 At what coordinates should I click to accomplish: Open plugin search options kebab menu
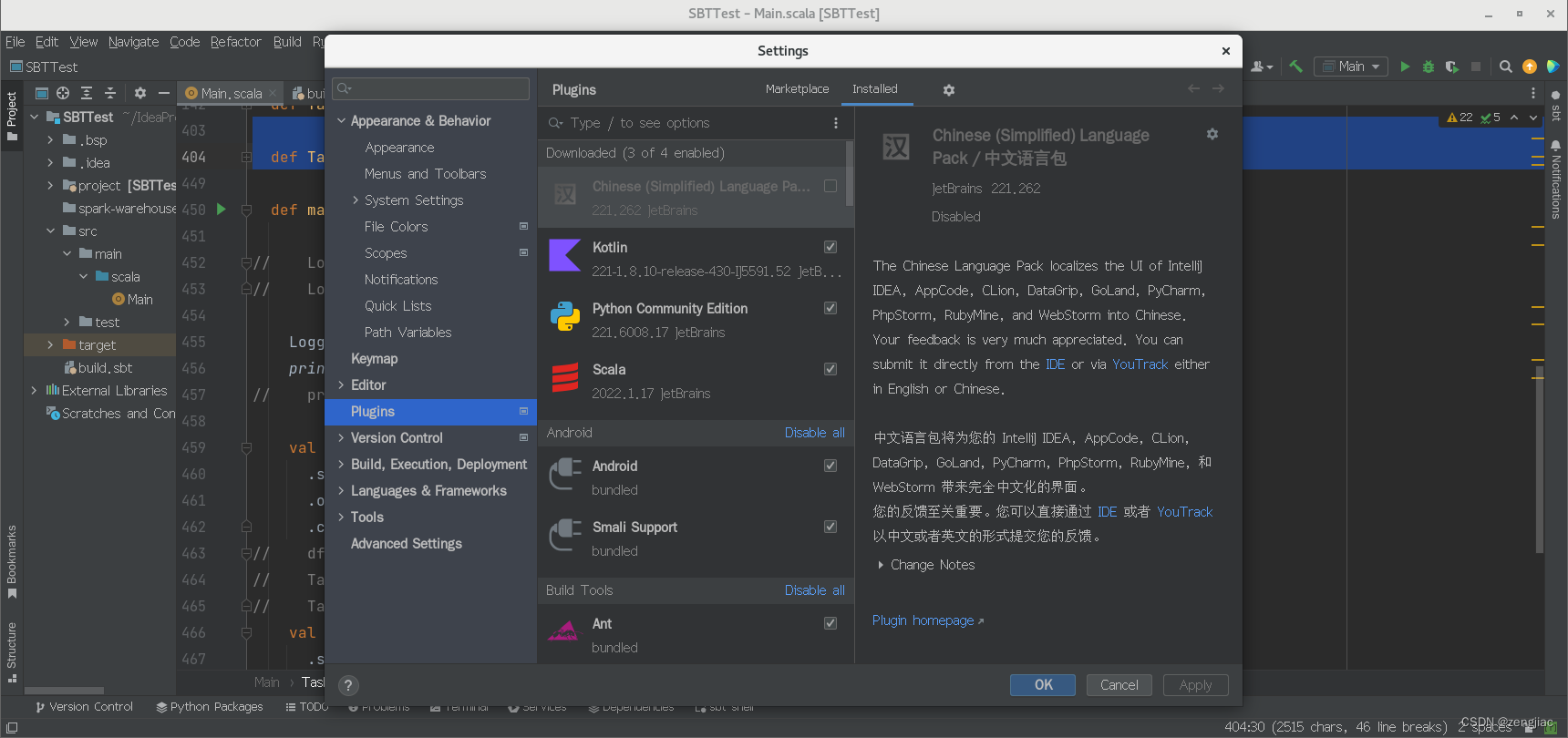point(835,123)
